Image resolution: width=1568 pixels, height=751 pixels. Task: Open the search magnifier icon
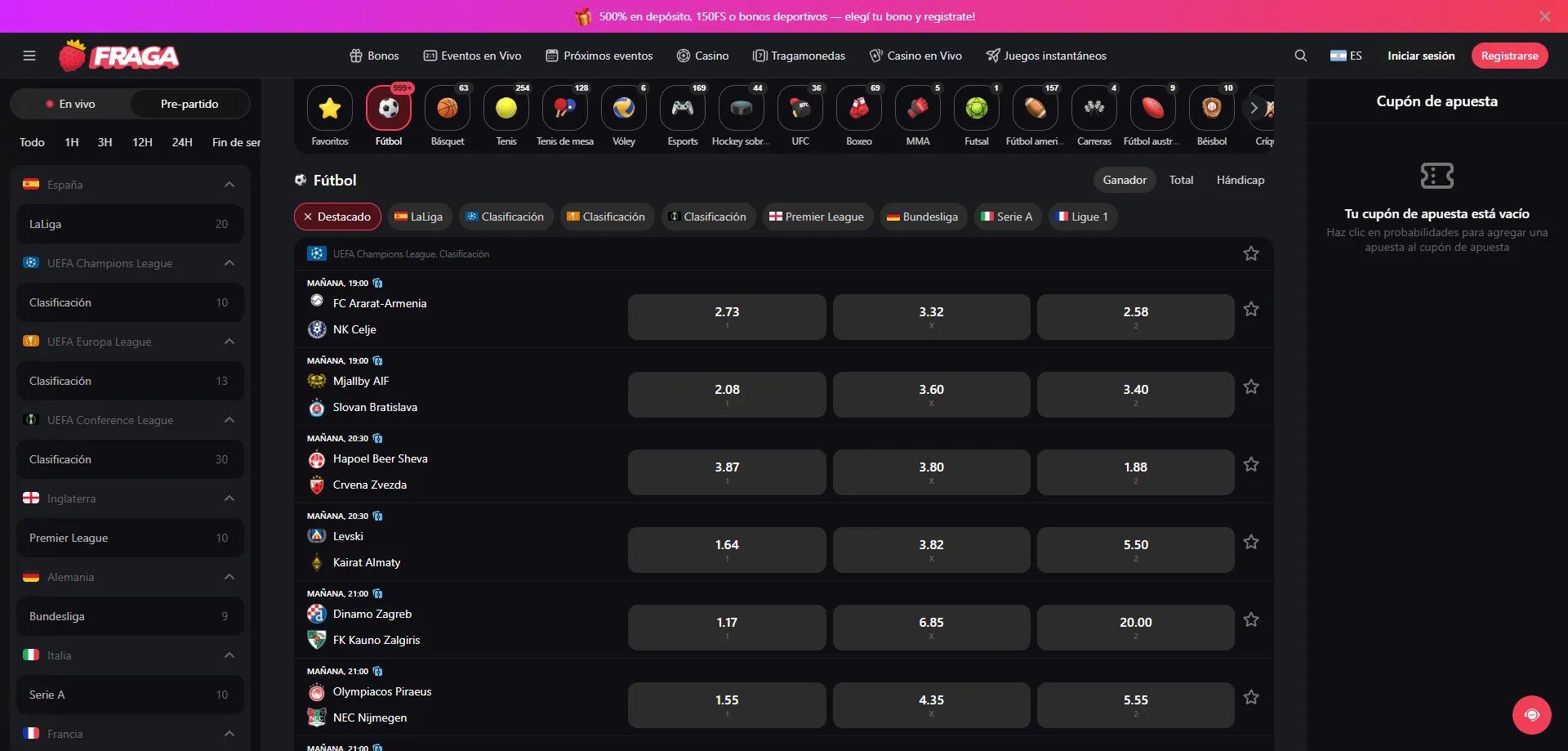(1301, 56)
